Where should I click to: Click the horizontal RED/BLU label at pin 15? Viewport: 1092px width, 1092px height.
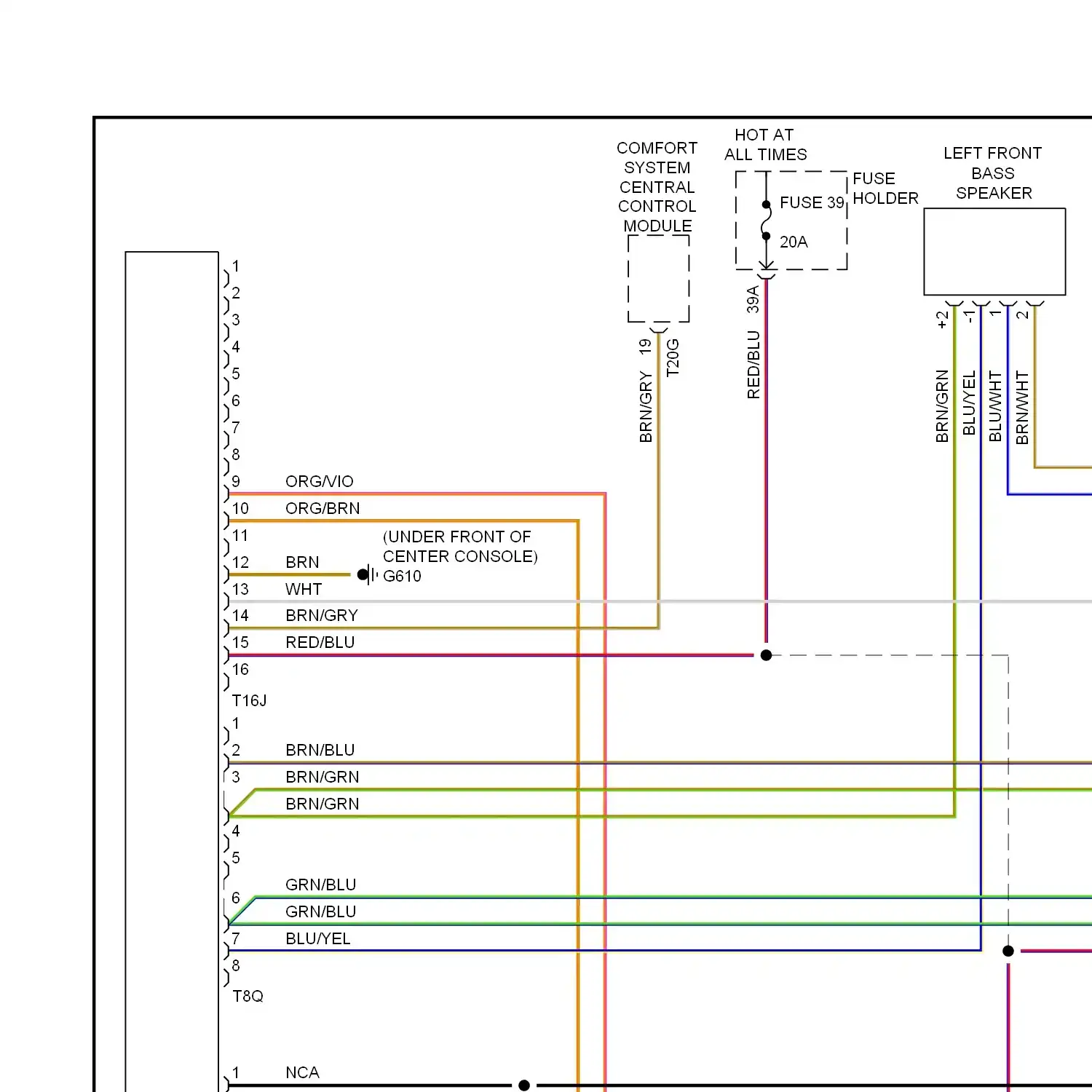[320, 642]
